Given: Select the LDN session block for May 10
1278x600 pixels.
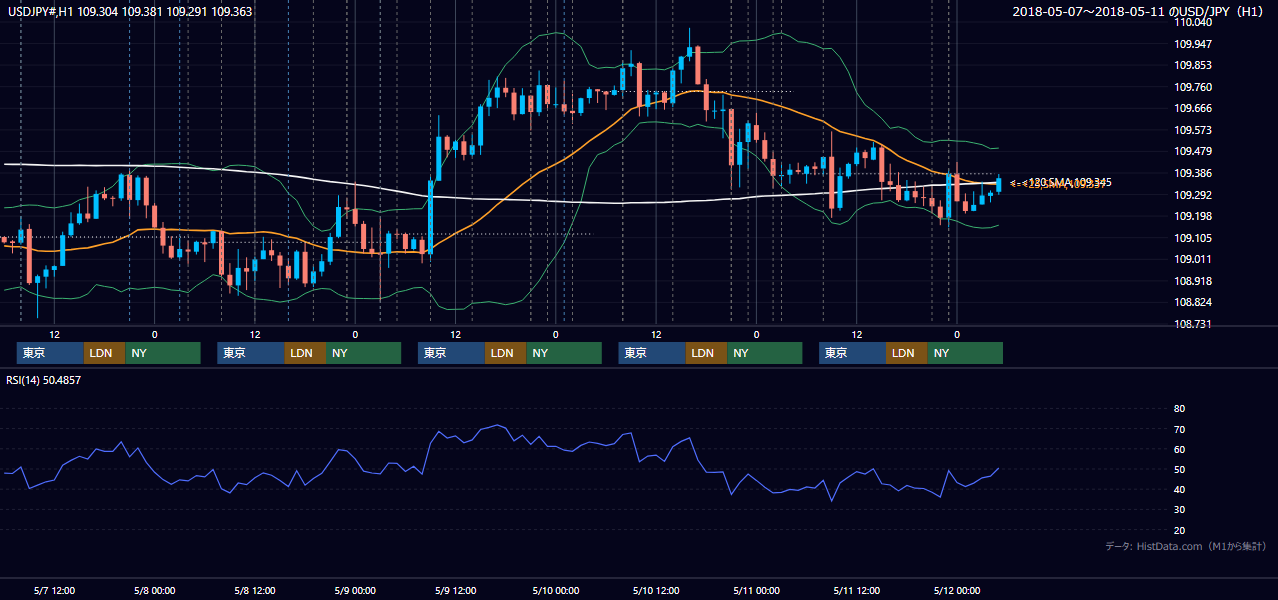Looking at the screenshot, I should [x=706, y=353].
